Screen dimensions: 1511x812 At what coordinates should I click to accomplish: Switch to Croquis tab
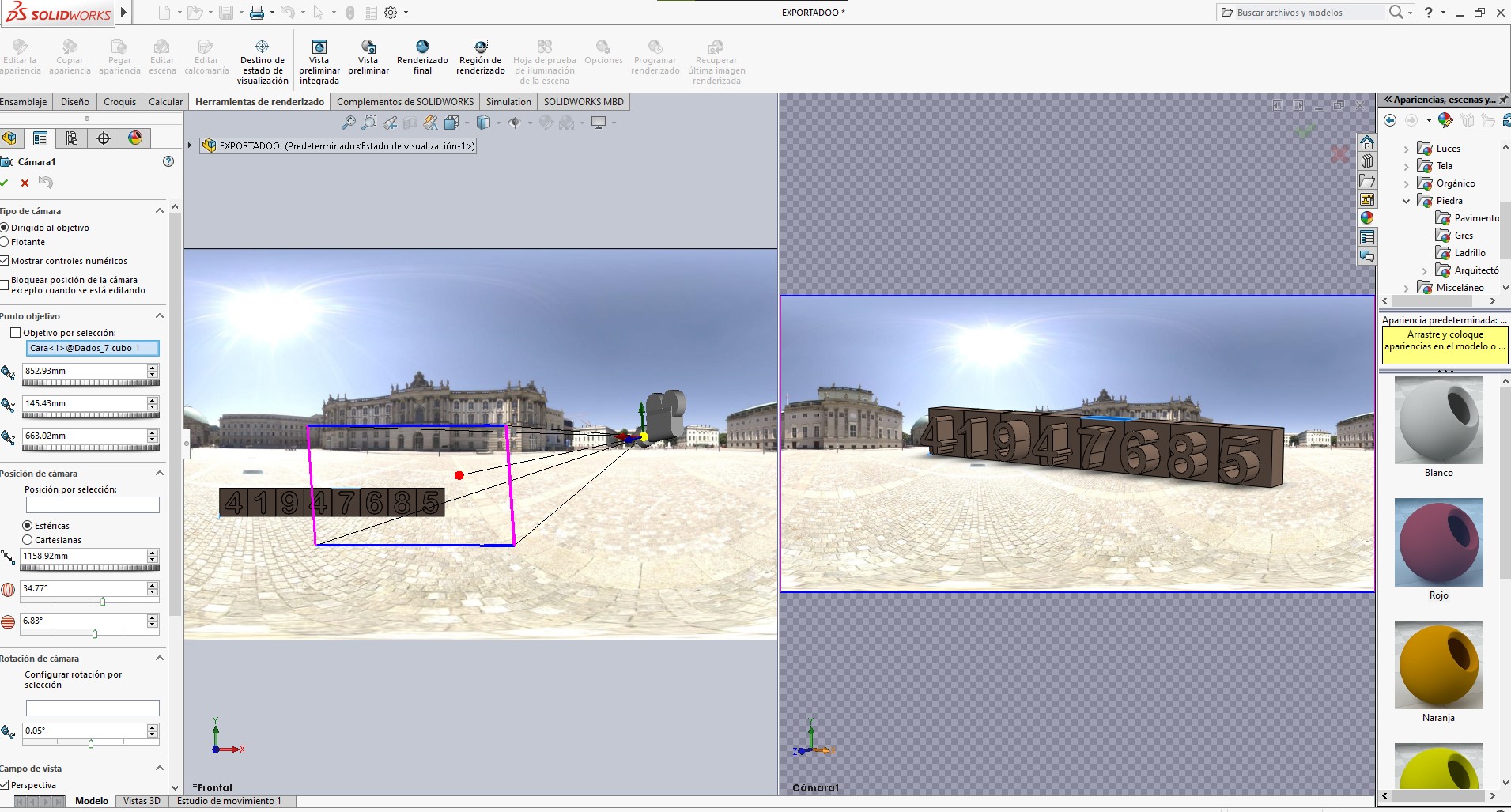tap(119, 101)
